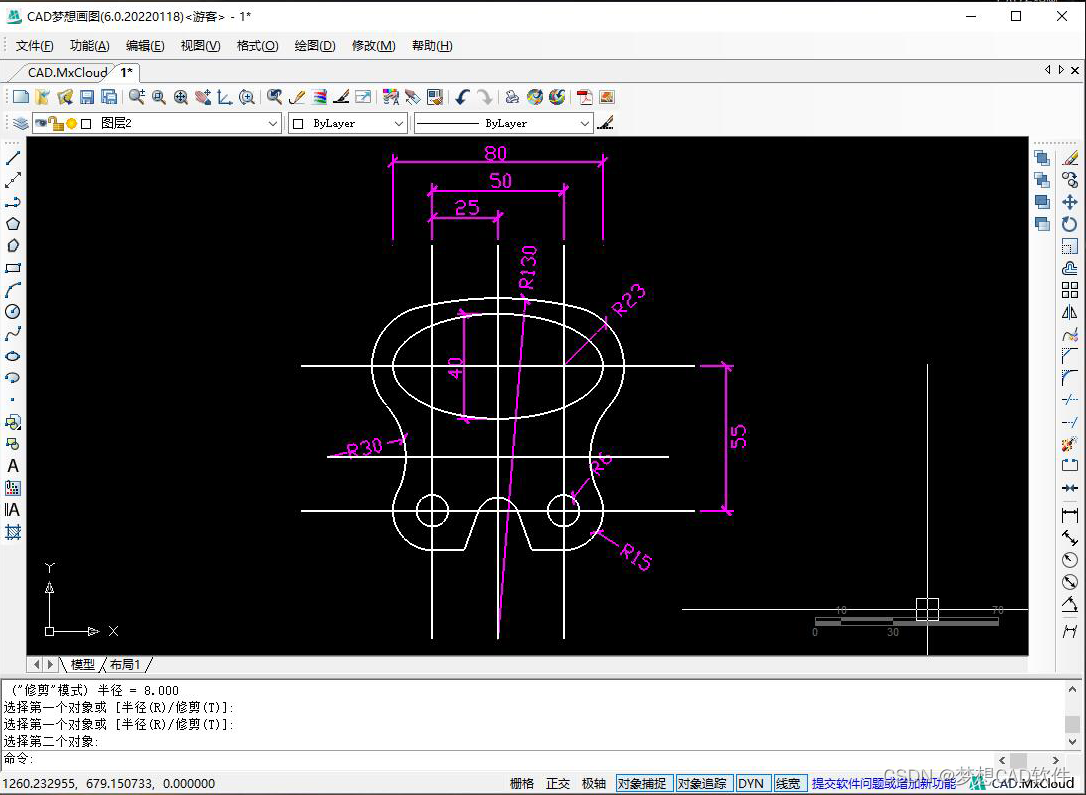Open the 编辑(E) menu
This screenshot has width=1086, height=795.
tap(145, 46)
